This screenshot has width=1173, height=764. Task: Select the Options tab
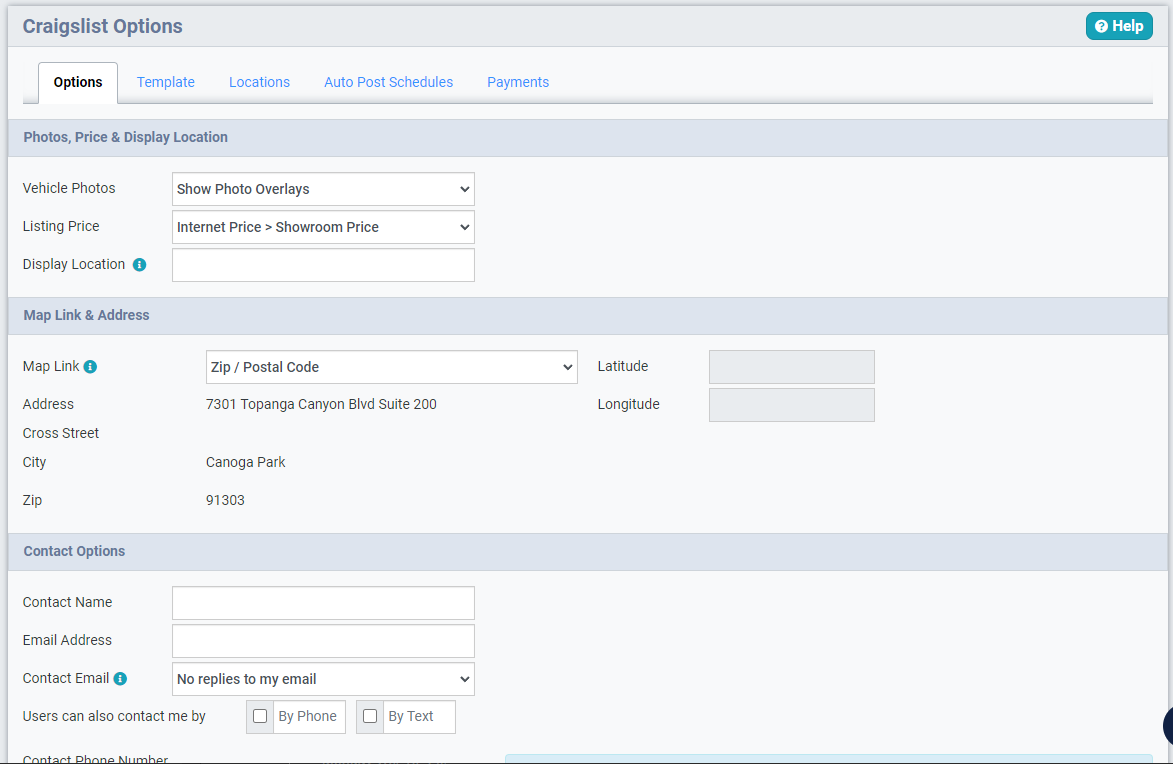click(77, 82)
